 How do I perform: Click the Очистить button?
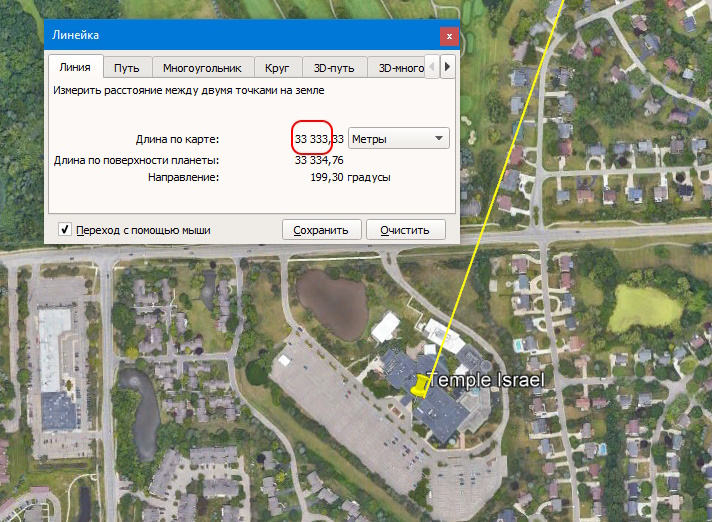coord(405,230)
